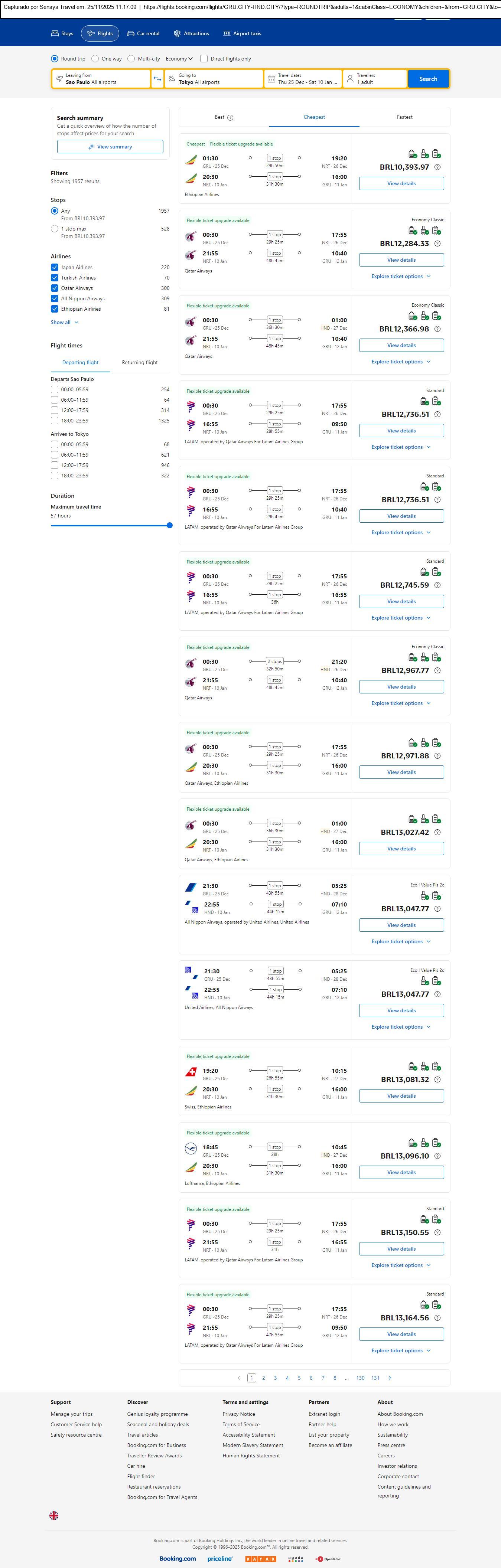Click the Car rental icon in top navigation
This screenshot has width=501, height=1568.
[130, 33]
